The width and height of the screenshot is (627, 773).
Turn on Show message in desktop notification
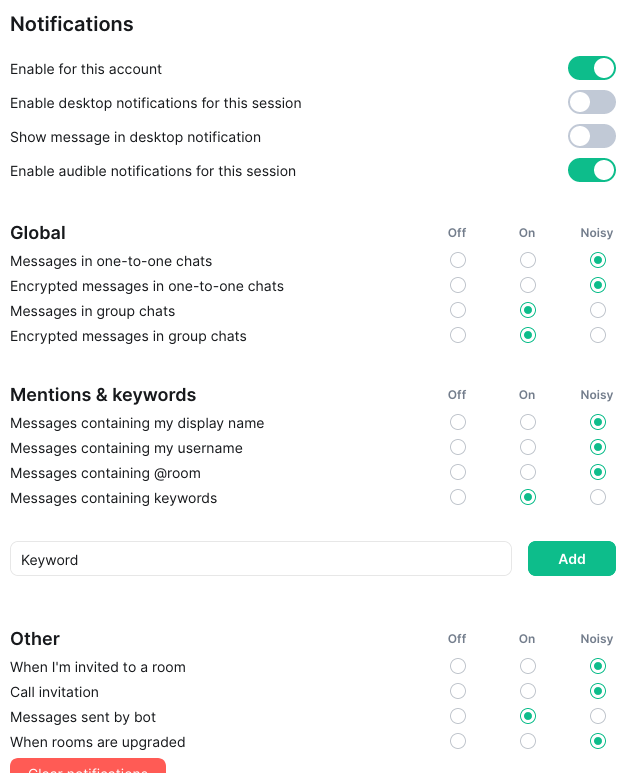(x=592, y=136)
